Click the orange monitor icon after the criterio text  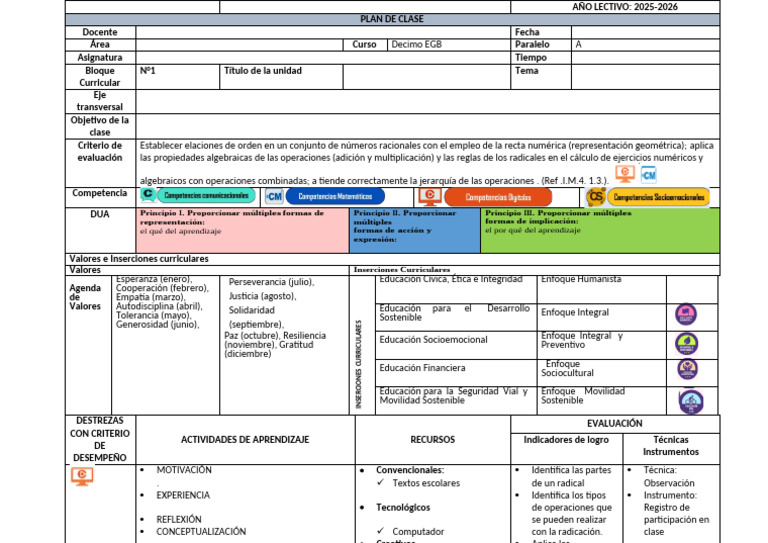pos(625,174)
